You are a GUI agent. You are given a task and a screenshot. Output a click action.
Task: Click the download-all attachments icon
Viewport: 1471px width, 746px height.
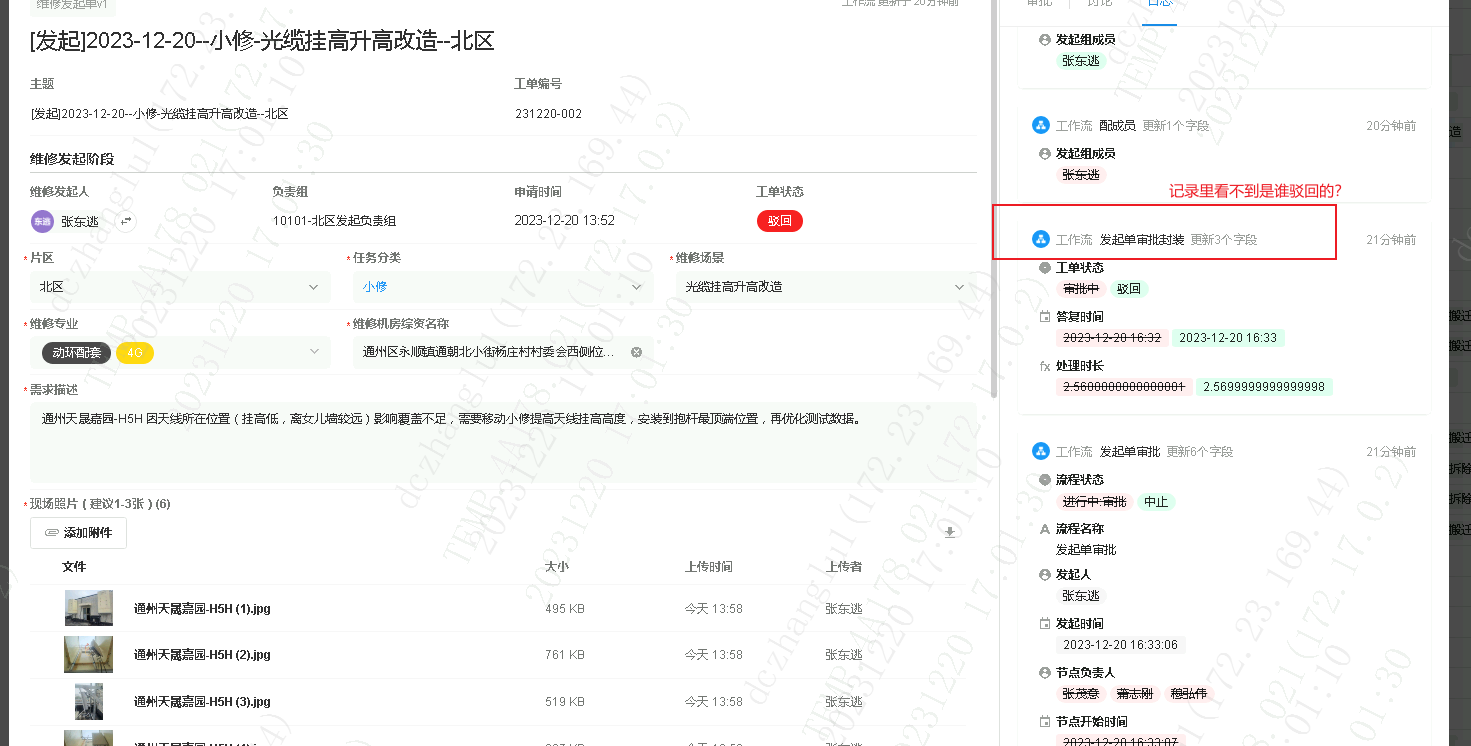[x=951, y=532]
